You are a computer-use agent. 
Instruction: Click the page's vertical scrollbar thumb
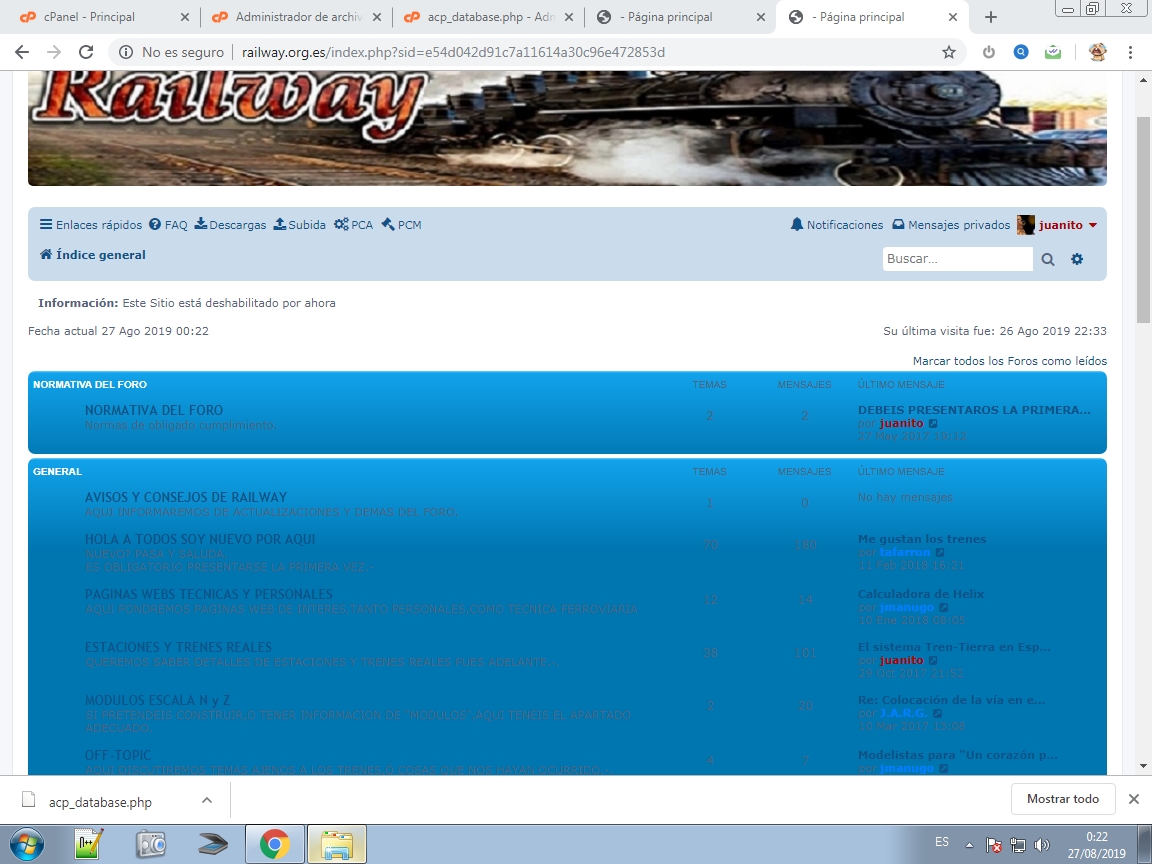1143,220
